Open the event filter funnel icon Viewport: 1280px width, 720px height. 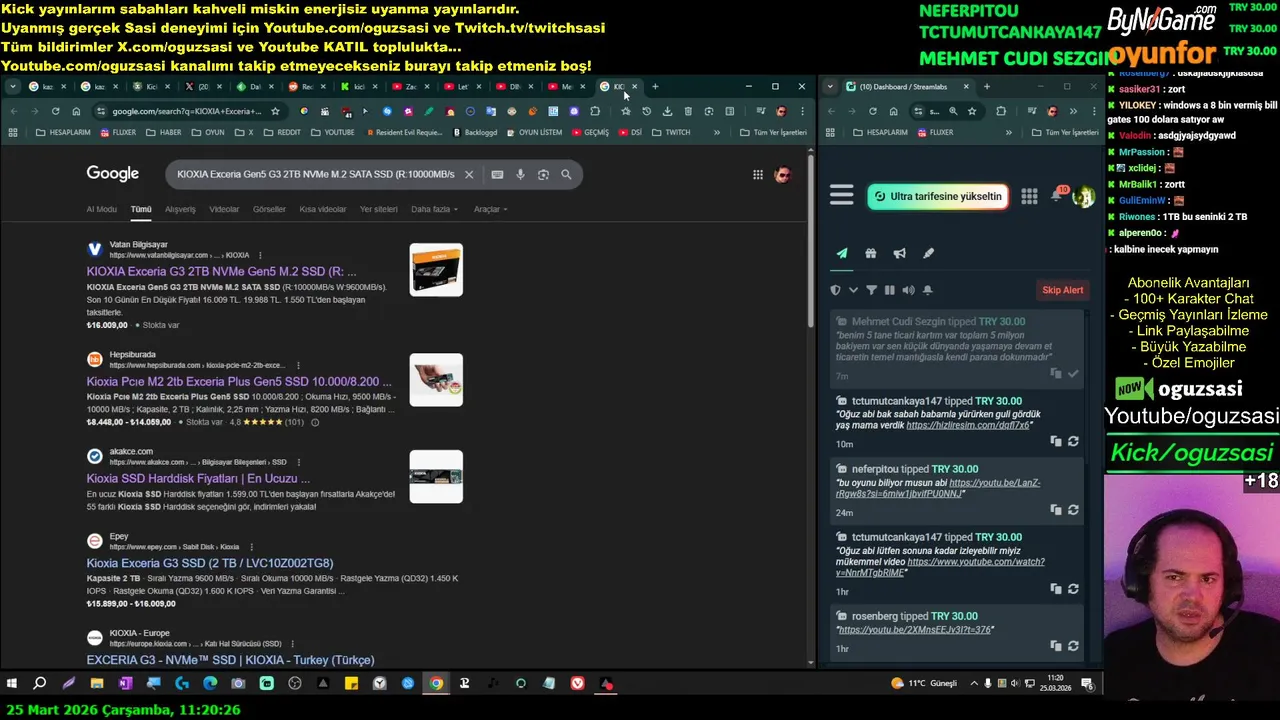871,290
